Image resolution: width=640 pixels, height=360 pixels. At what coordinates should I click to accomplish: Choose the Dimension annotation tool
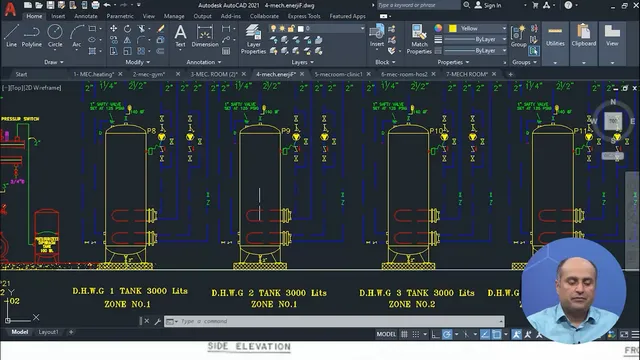[205, 36]
